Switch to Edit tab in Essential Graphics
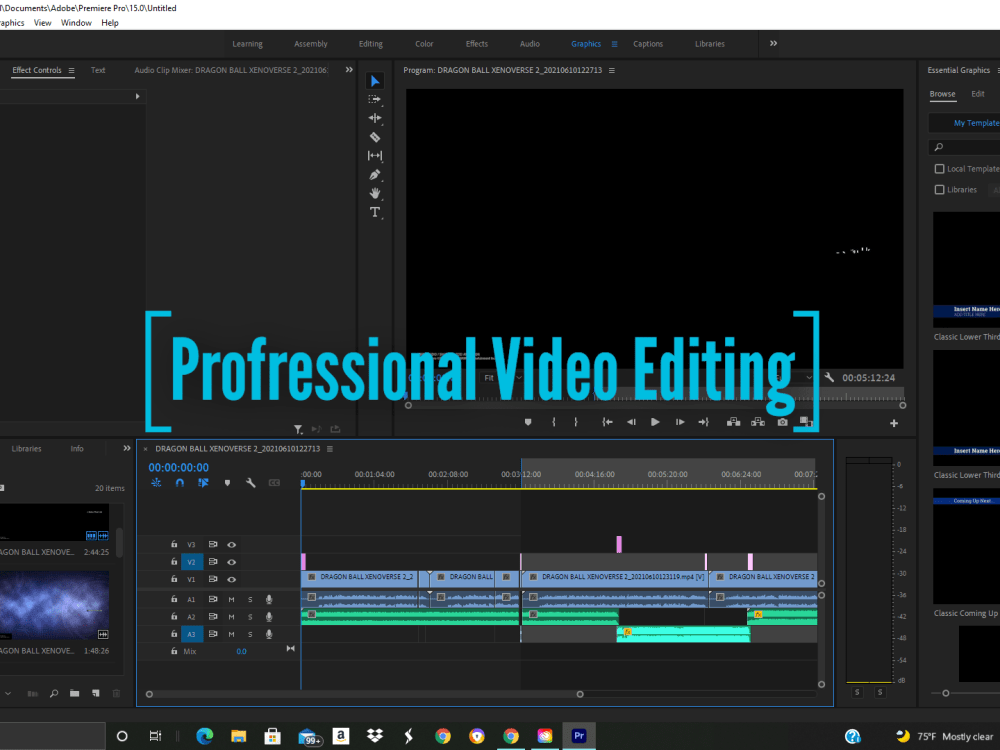 click(x=978, y=94)
